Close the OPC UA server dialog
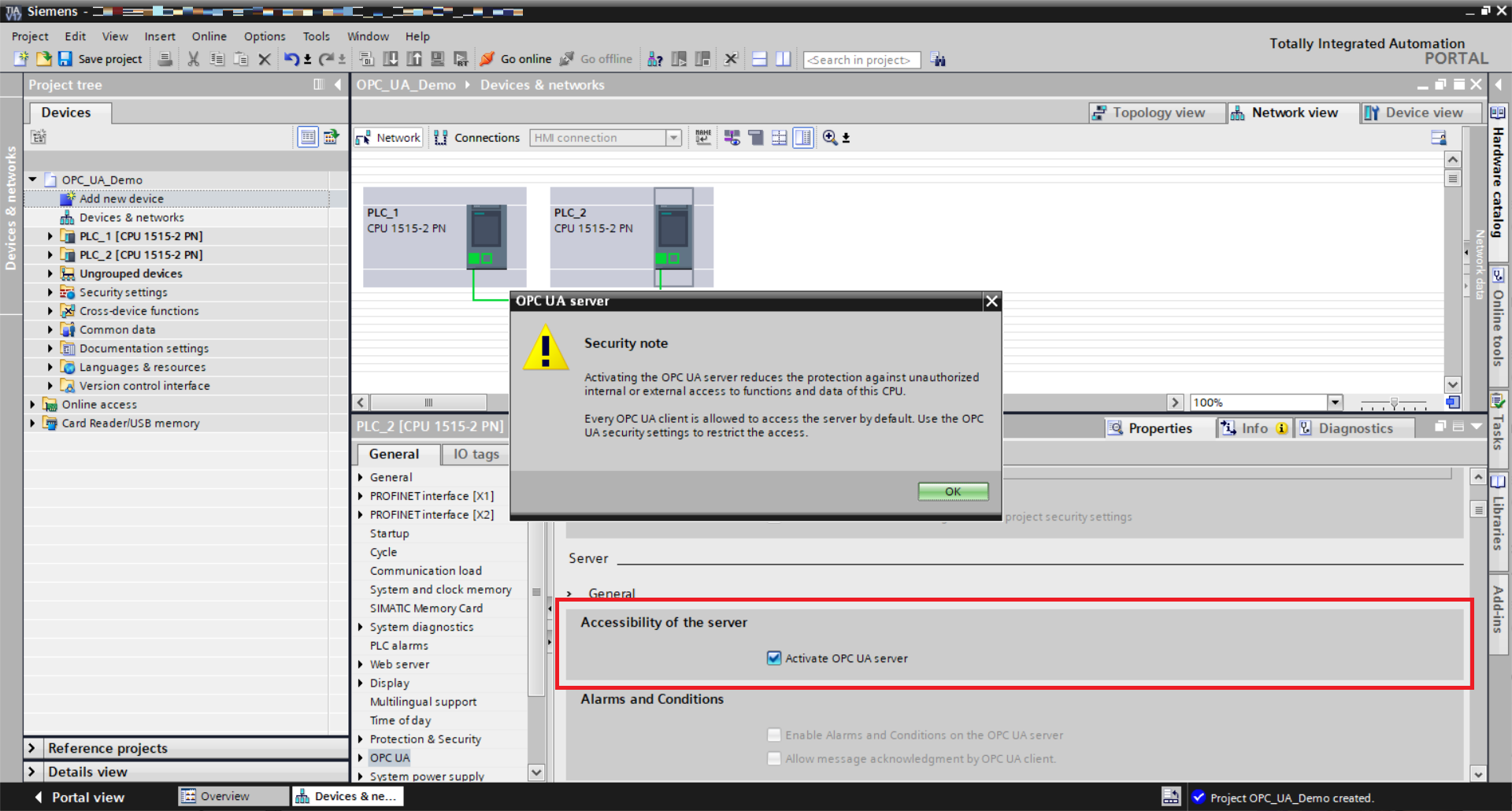The height and width of the screenshot is (811, 1512). tap(991, 301)
